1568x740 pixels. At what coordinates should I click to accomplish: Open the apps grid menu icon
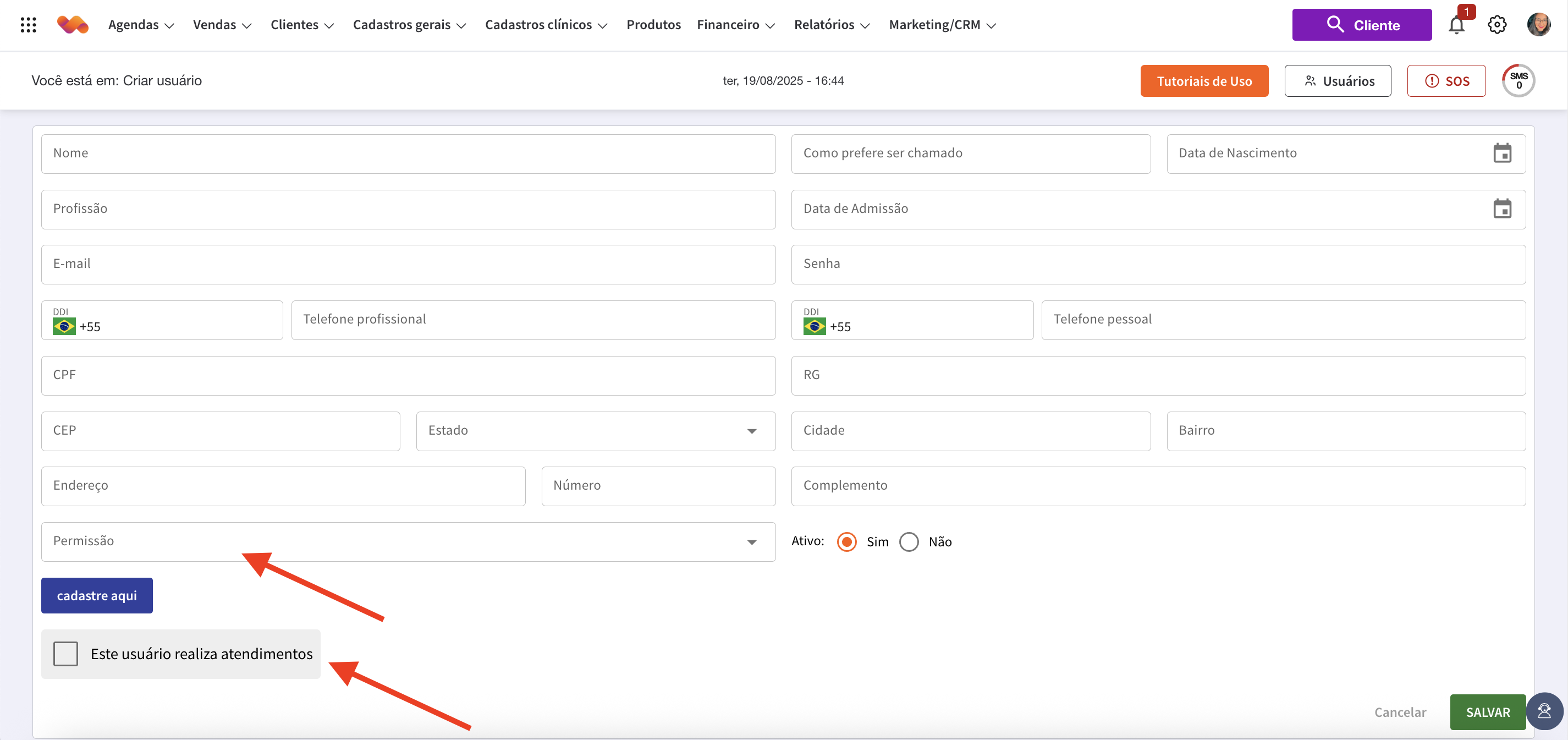click(28, 25)
